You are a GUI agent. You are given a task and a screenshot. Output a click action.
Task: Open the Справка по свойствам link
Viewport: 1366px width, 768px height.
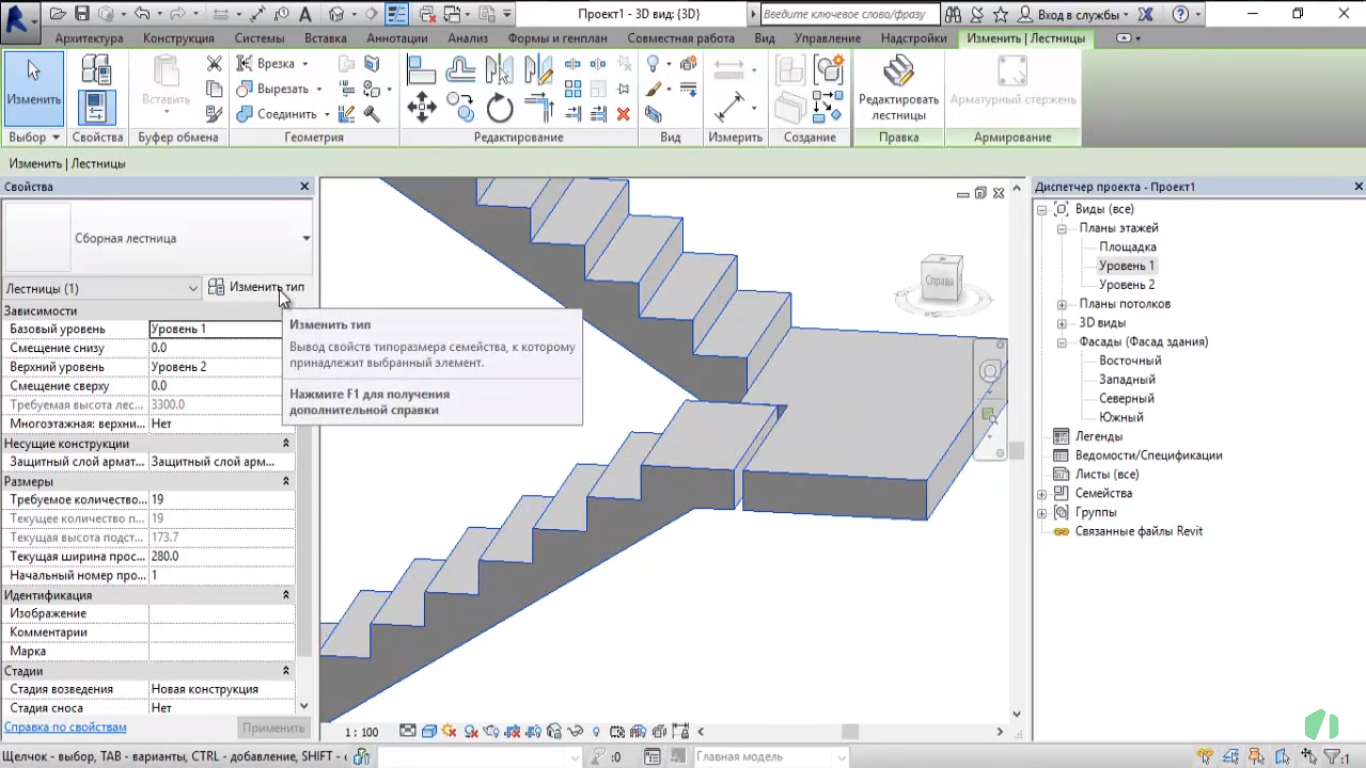coord(65,727)
